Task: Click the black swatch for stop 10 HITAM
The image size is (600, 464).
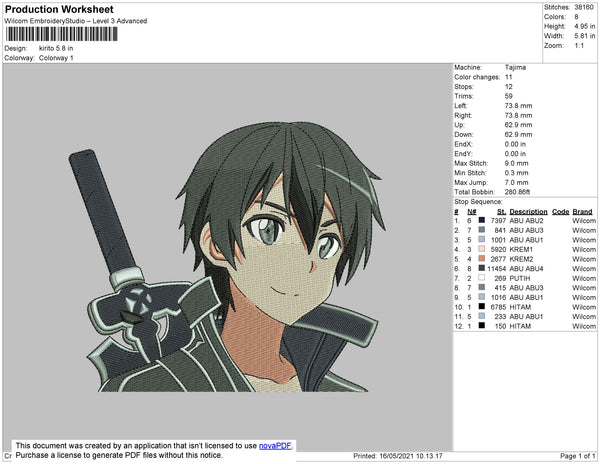Action: 482,306
